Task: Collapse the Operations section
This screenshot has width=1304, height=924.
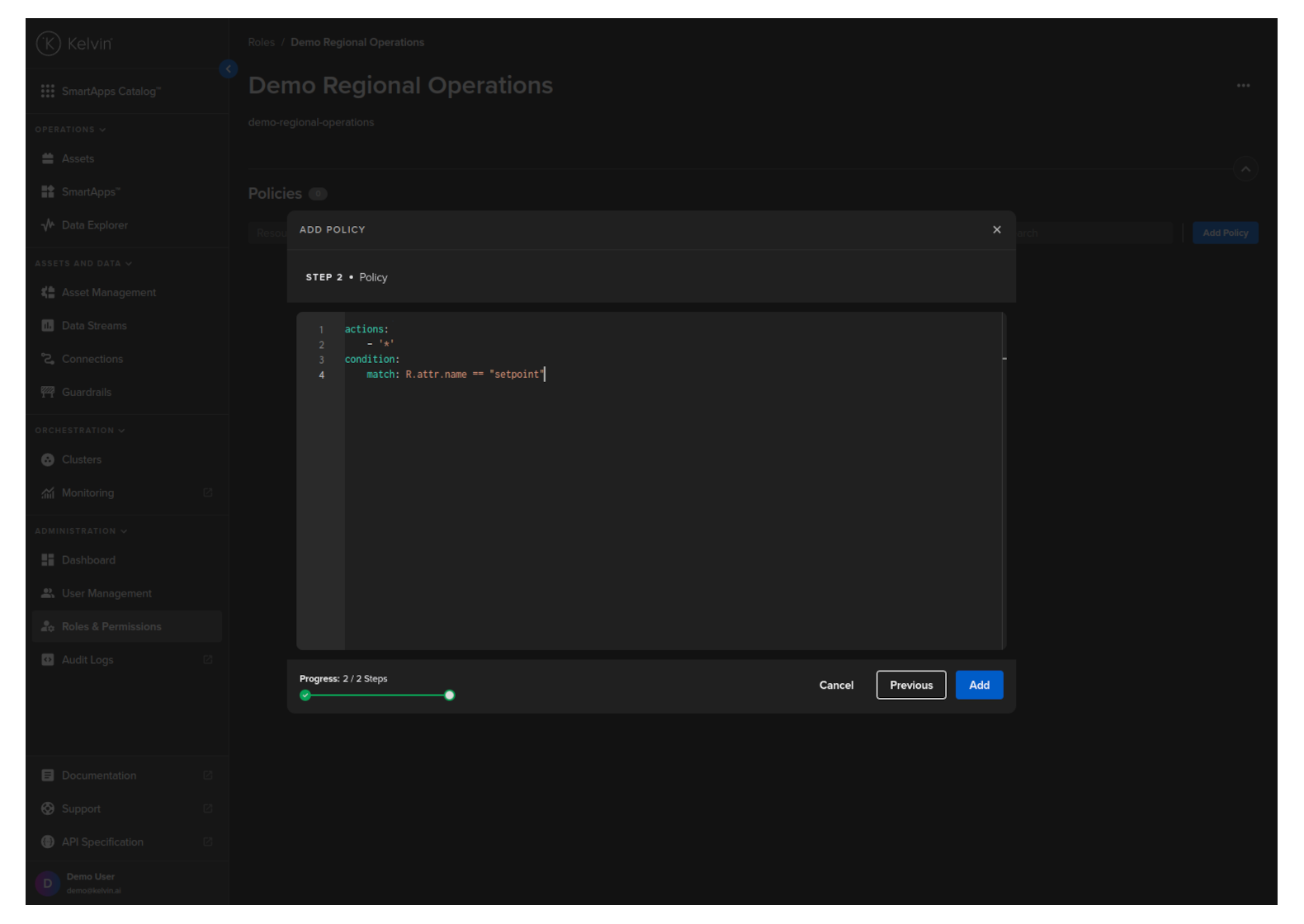Action: 102,130
